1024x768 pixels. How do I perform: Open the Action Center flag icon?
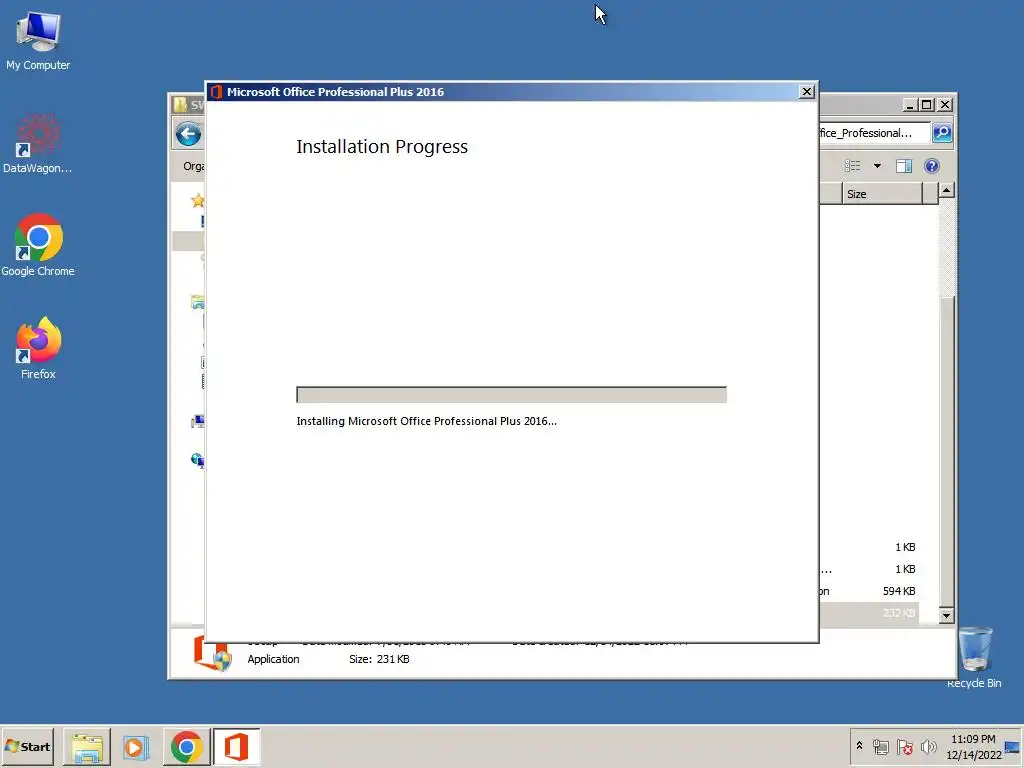pyautogui.click(x=904, y=746)
